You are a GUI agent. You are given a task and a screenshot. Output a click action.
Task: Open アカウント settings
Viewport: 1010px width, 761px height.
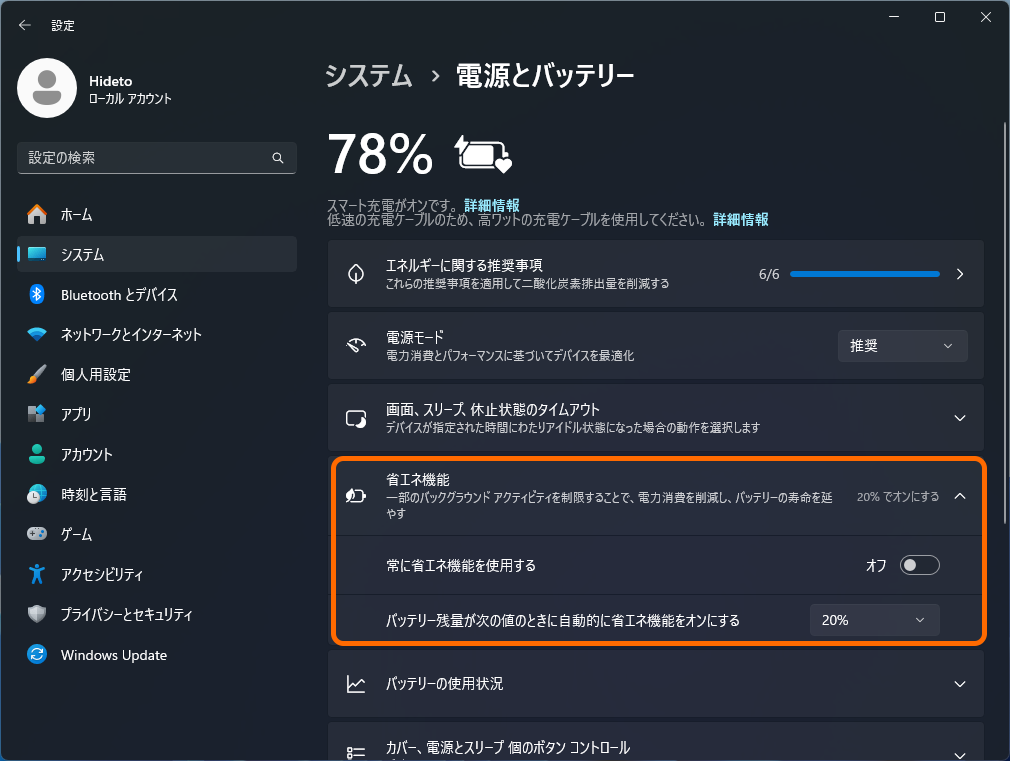(90, 454)
